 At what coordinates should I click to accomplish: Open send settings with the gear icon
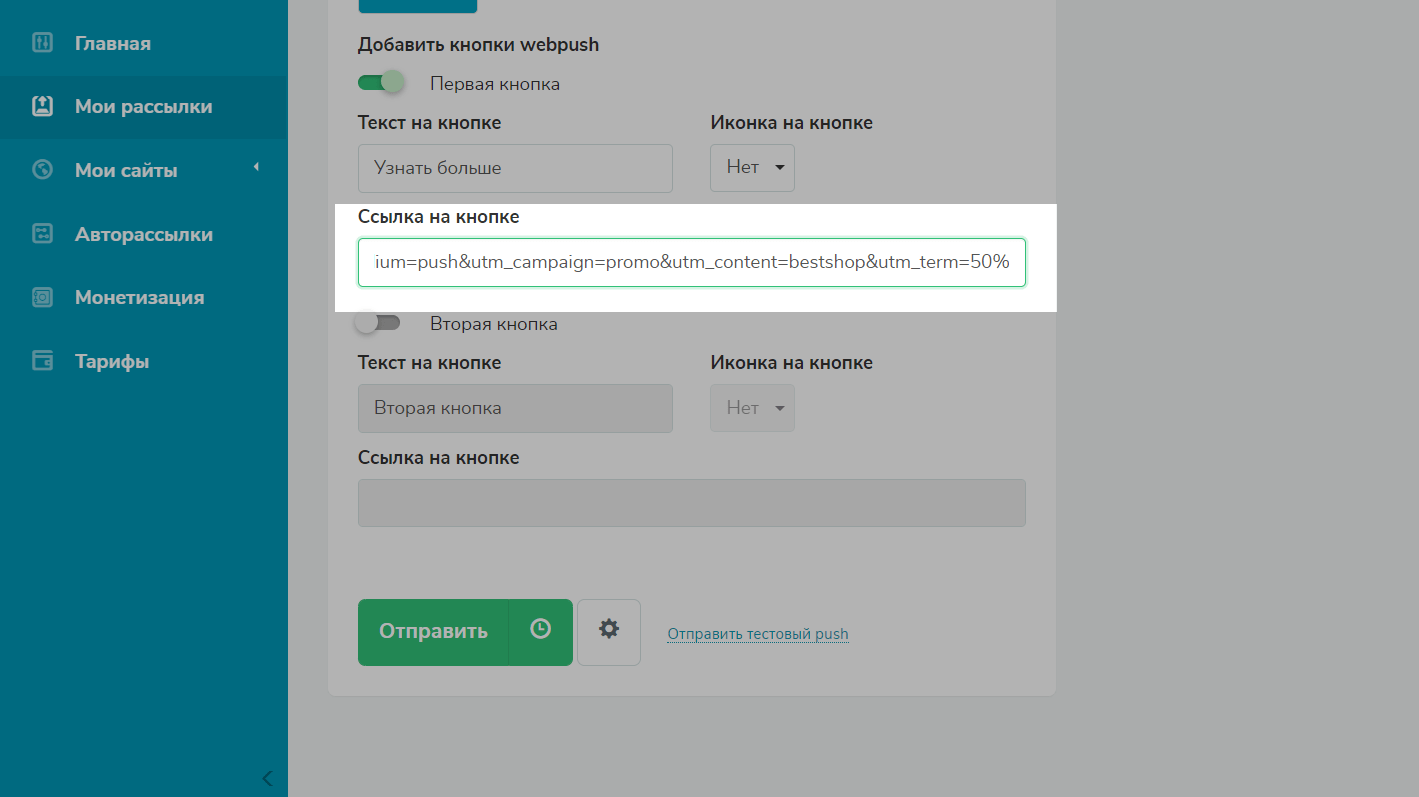608,630
